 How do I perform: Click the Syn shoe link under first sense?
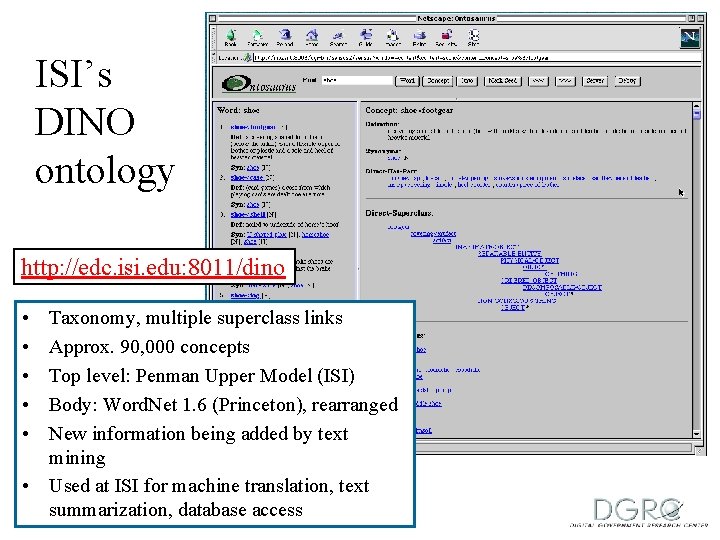point(253,168)
